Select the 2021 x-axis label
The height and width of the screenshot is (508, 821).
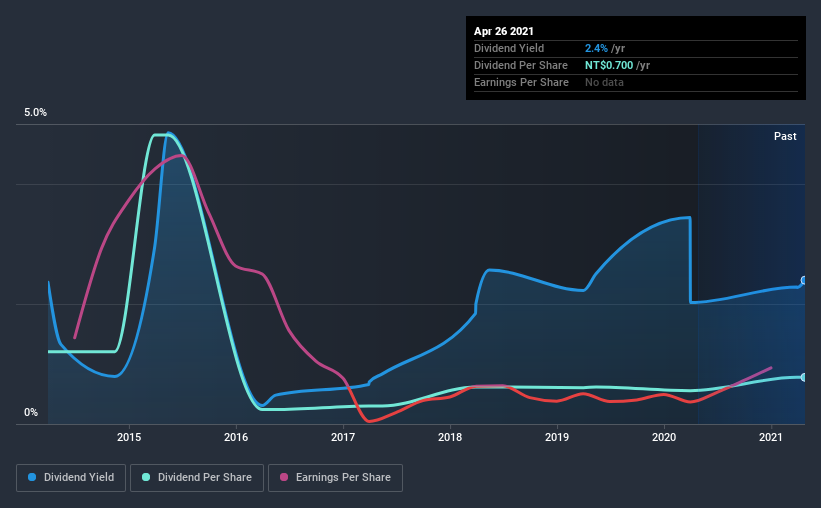coord(771,437)
